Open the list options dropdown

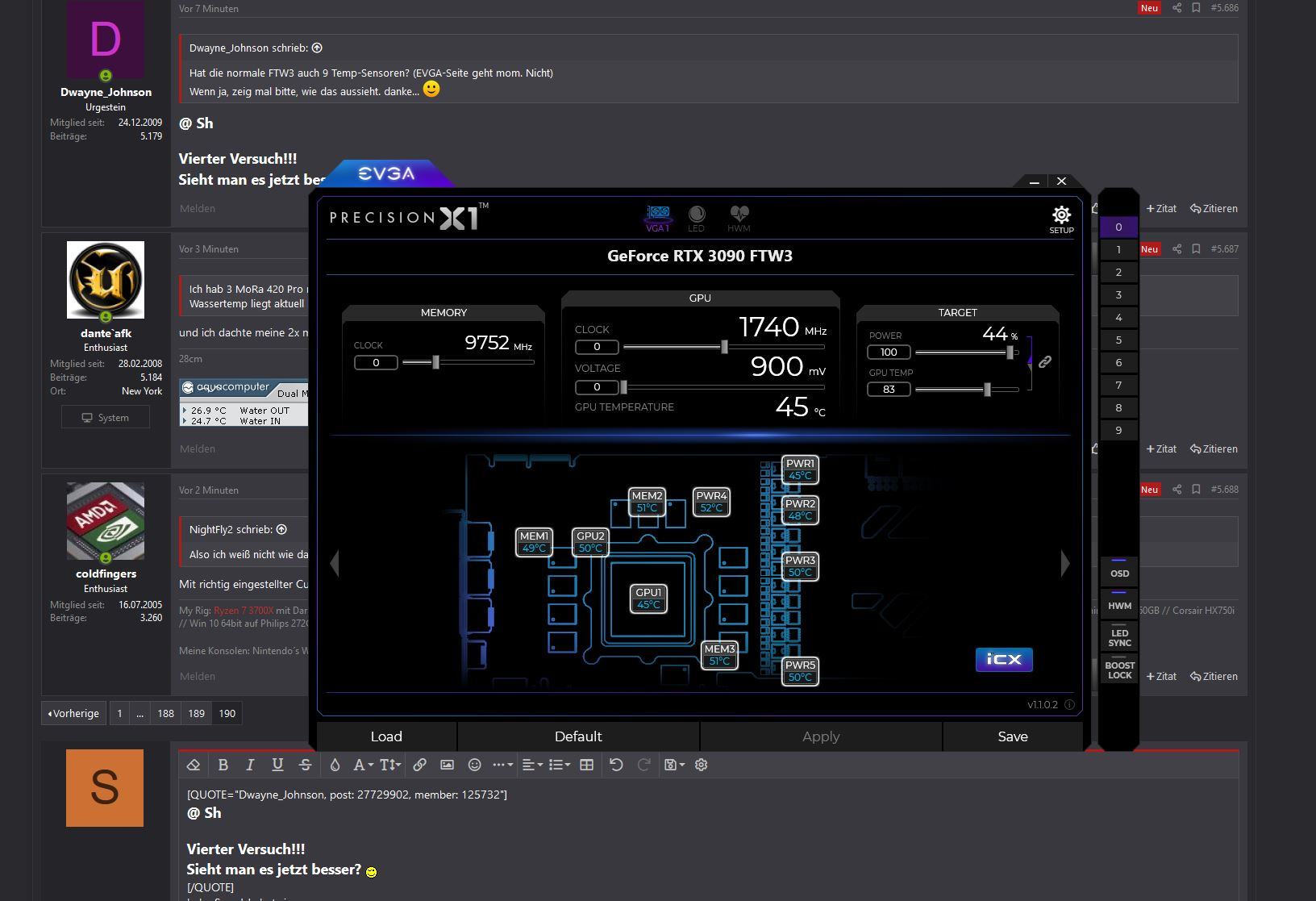pos(559,765)
